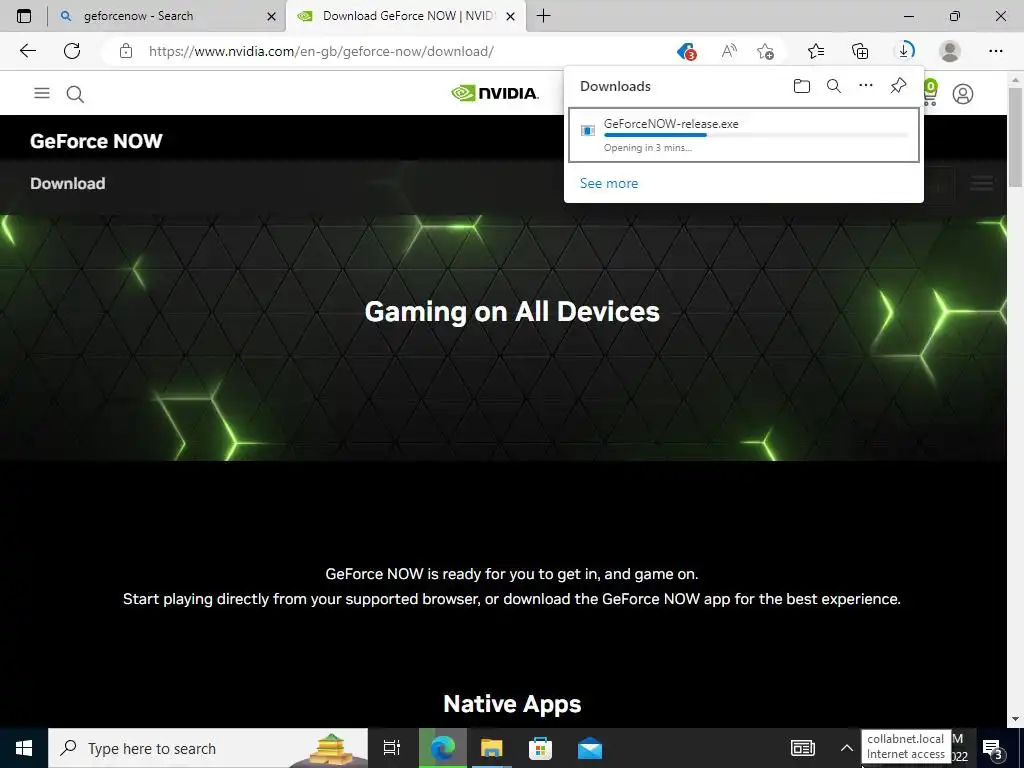Open the browser profile avatar
Viewport: 1024px width, 768px height.
pos(950,51)
